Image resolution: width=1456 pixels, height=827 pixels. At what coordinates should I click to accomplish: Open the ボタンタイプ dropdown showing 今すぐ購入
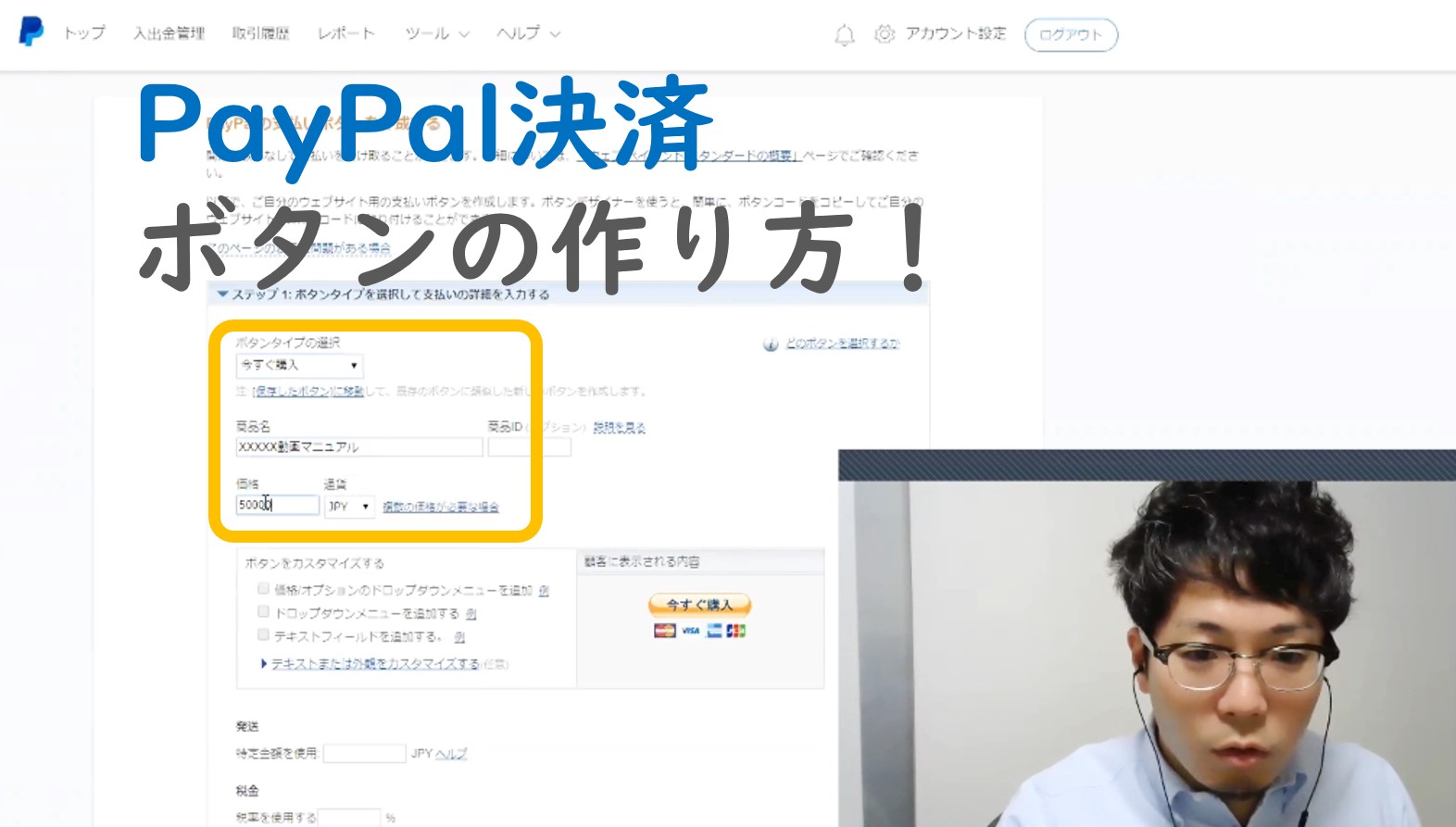[299, 365]
